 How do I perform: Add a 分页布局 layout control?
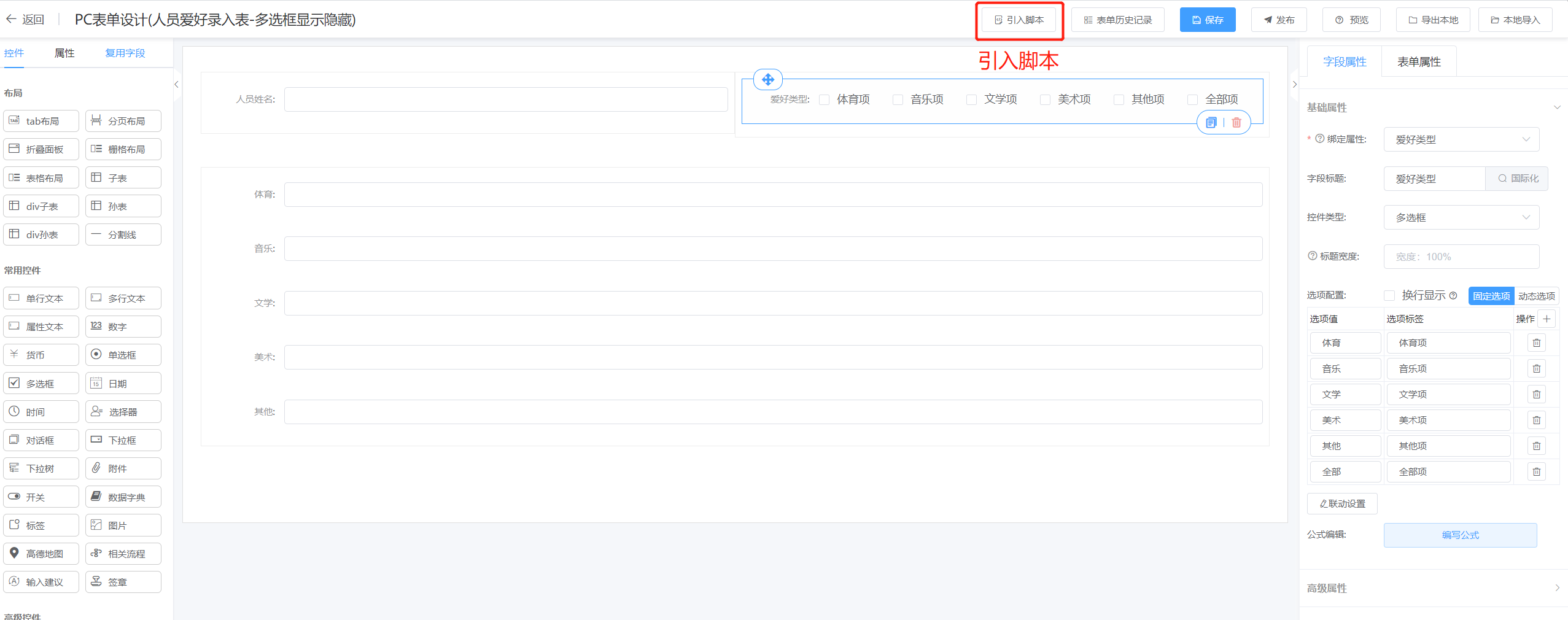(x=123, y=121)
